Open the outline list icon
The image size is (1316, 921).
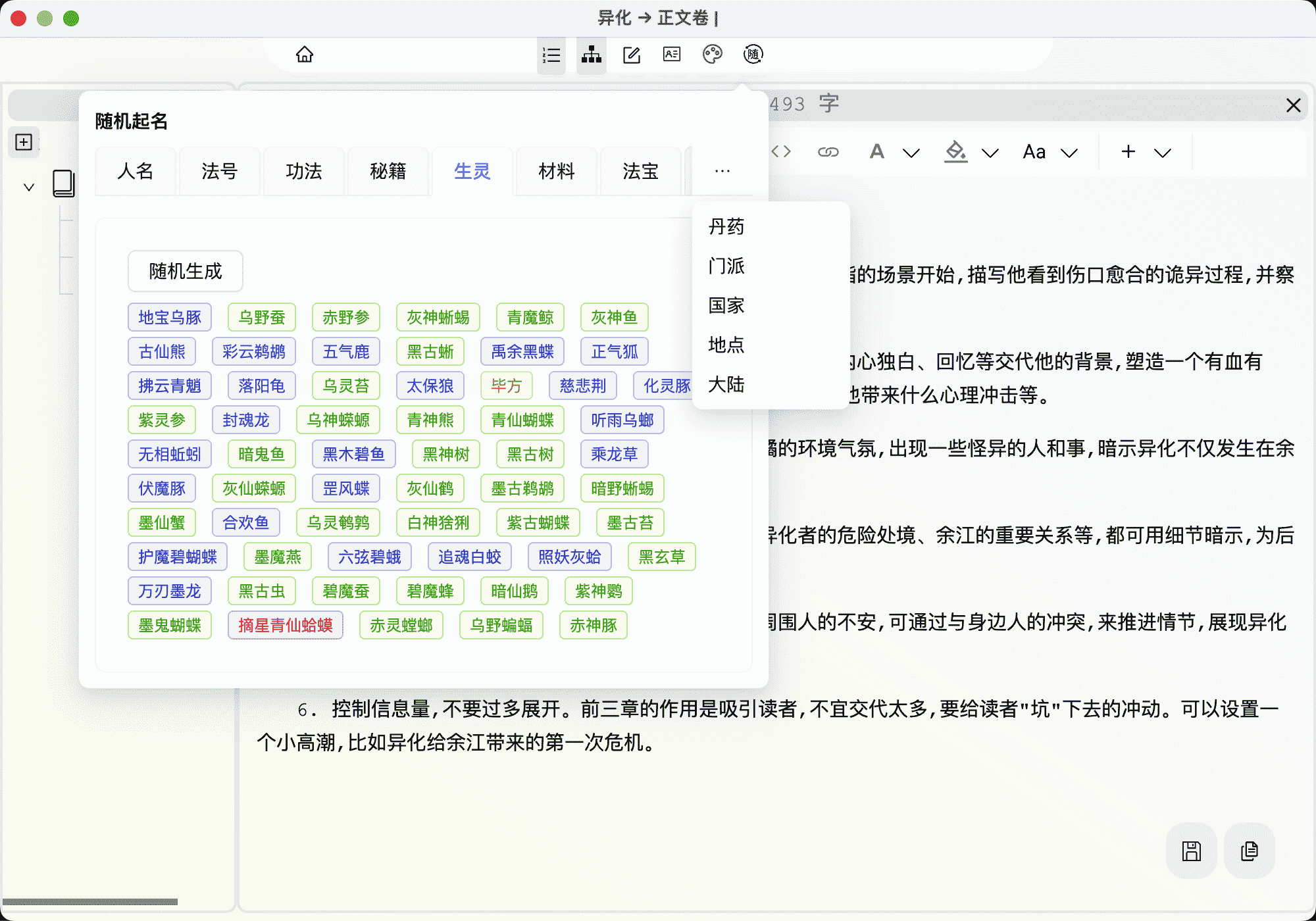(551, 55)
